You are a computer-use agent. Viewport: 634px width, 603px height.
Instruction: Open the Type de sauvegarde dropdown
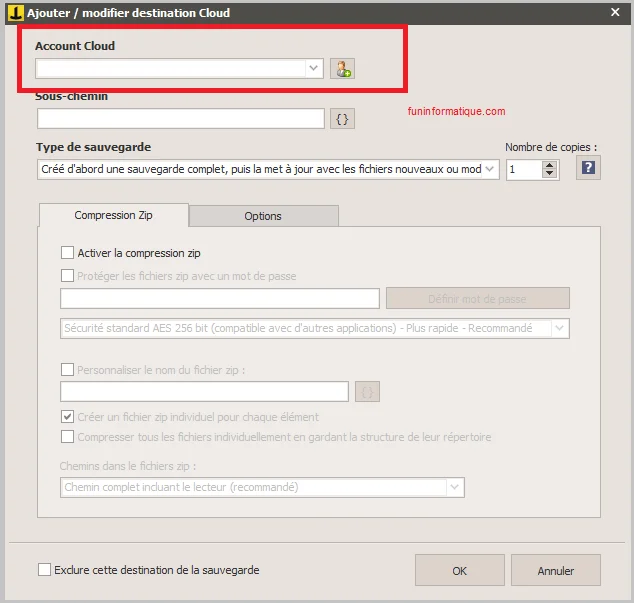pyautogui.click(x=490, y=169)
